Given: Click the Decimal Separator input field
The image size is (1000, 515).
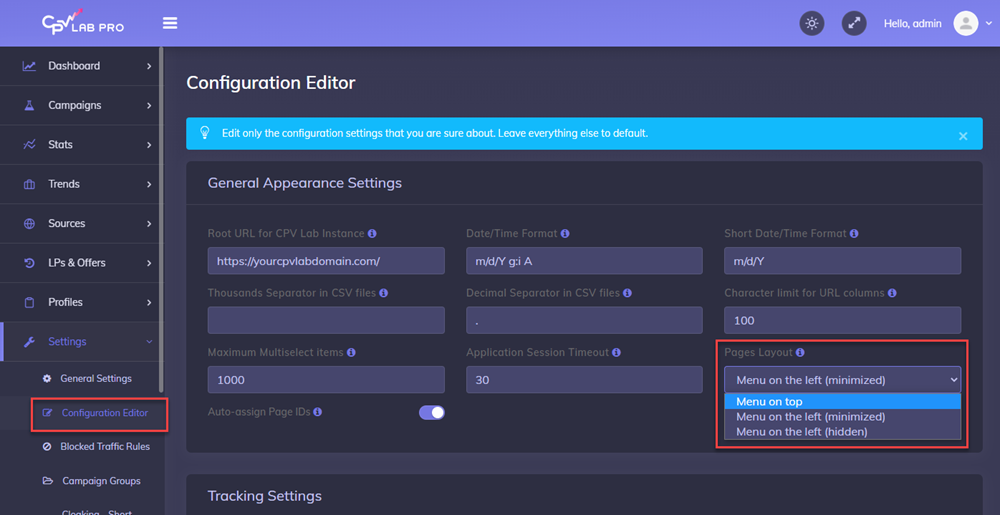Looking at the screenshot, I should 584,321.
